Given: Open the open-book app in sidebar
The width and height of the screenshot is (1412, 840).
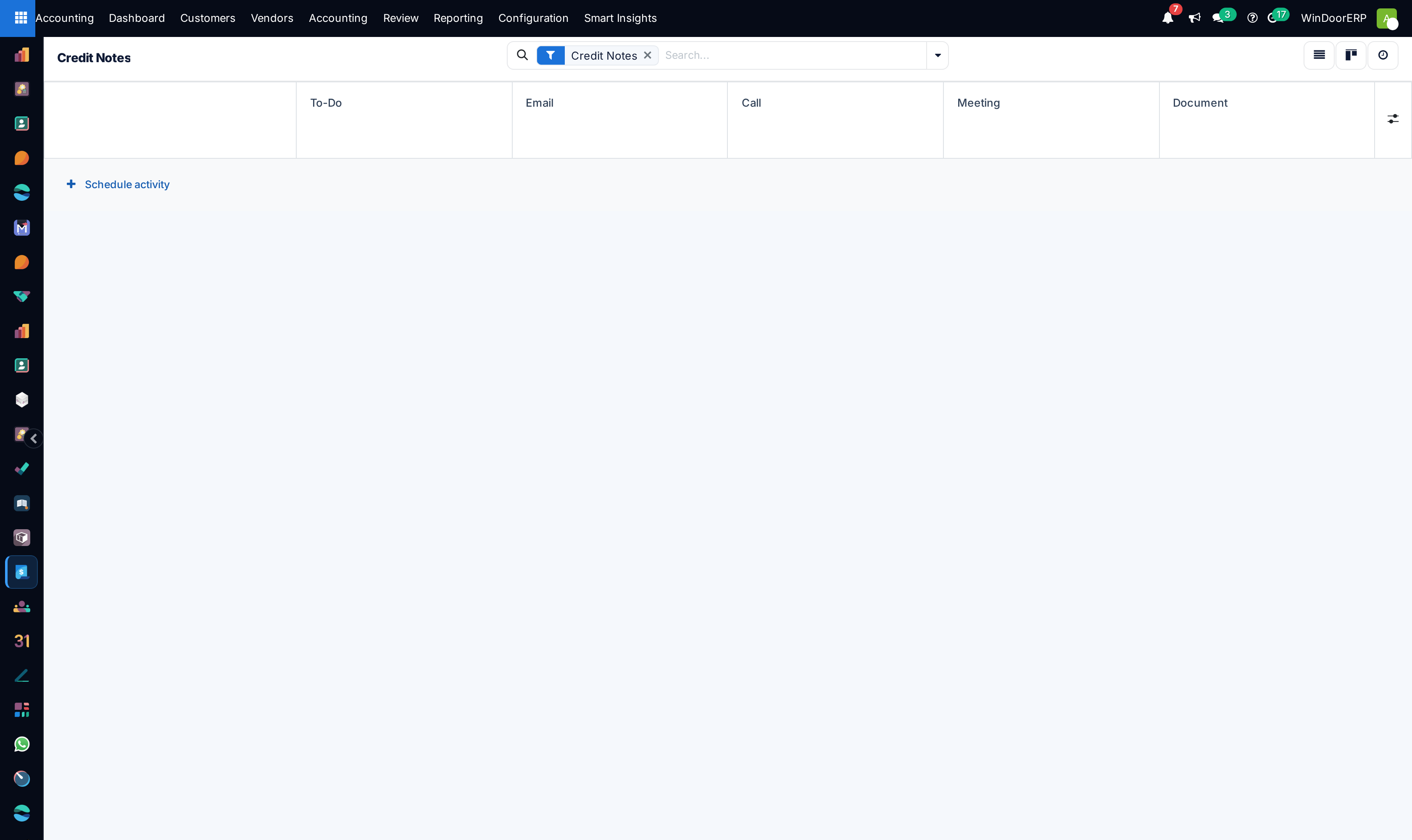Looking at the screenshot, I should coord(21,503).
